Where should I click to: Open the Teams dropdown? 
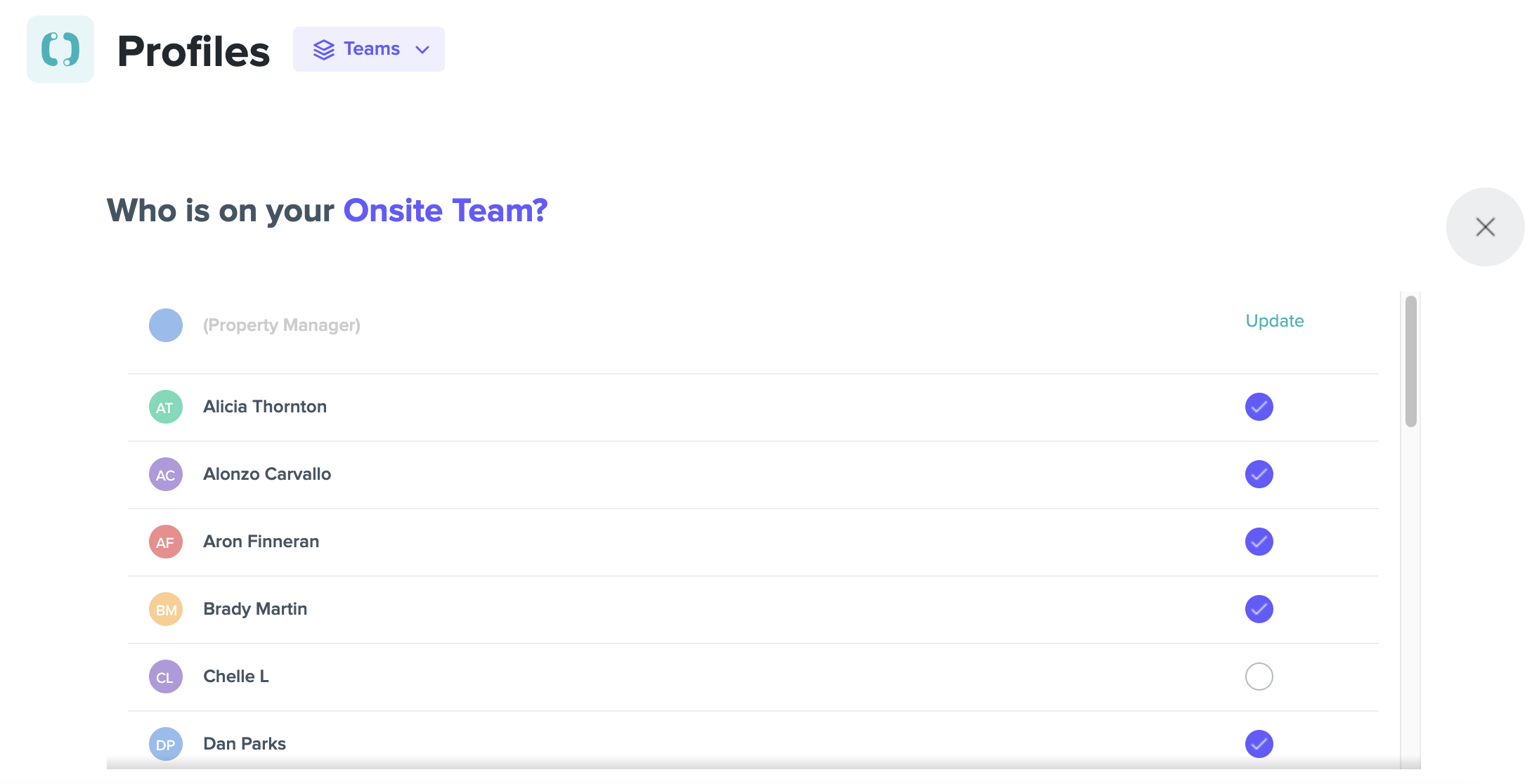[369, 49]
